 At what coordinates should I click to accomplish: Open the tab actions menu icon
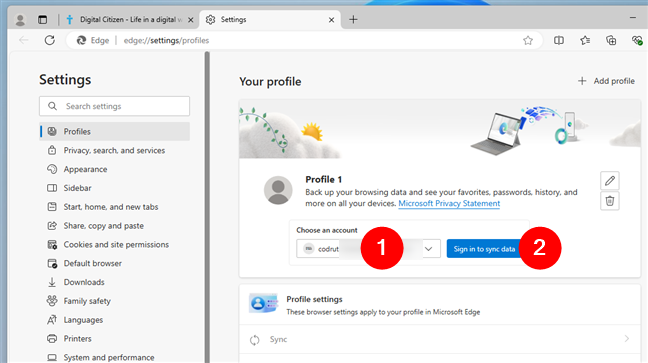point(43,19)
